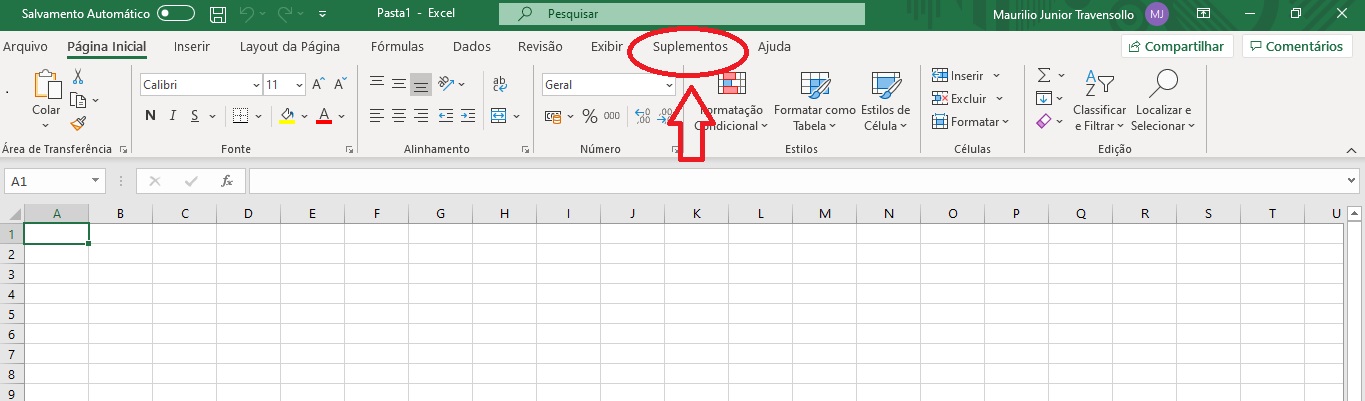This screenshot has width=1365, height=401.
Task: Toggle bold formatting with N button
Action: 150,116
